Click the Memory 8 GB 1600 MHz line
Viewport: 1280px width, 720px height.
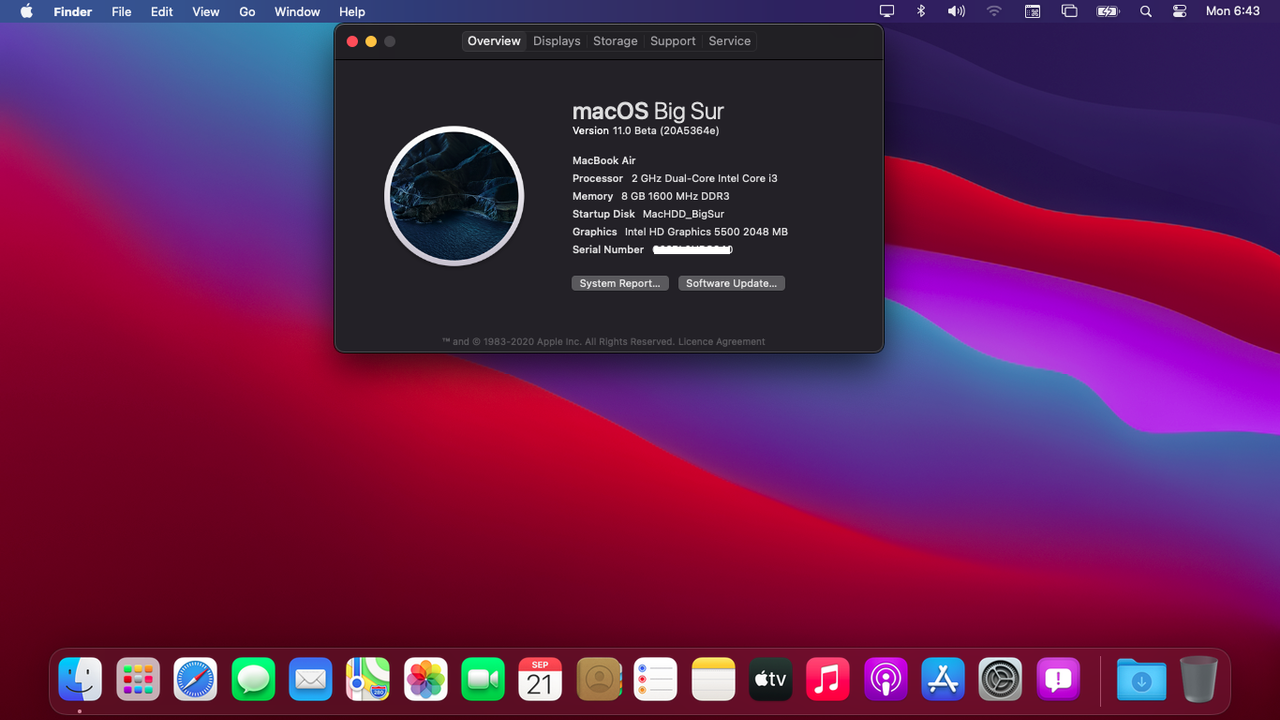[651, 196]
